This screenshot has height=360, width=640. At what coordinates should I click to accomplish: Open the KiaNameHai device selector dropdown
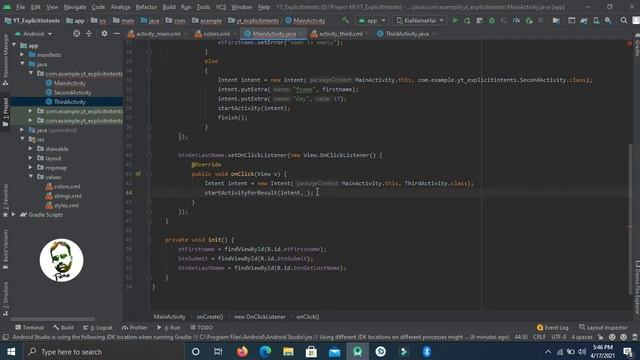tap(420, 20)
